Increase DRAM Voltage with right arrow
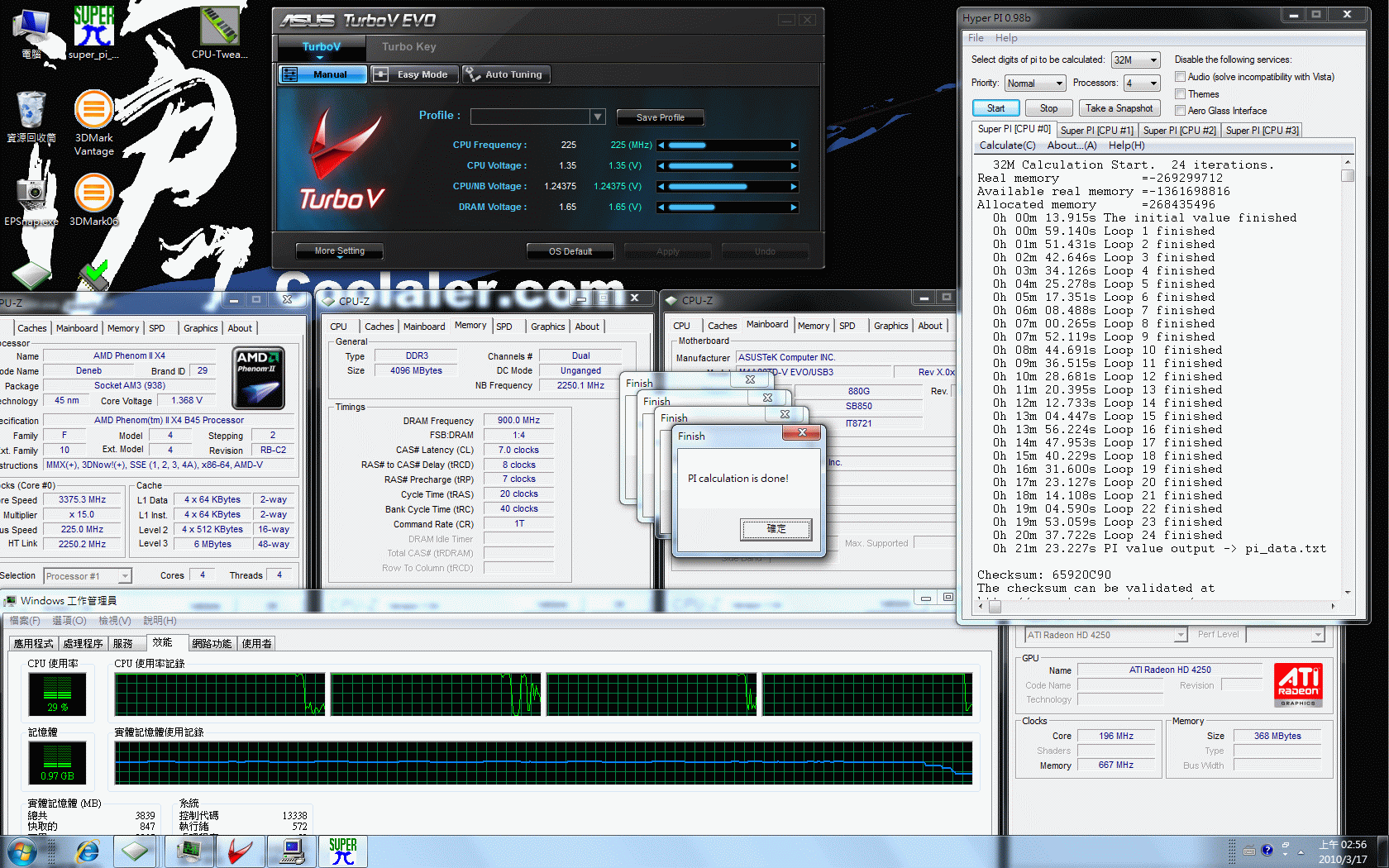Screen dimensions: 1389x868 pyautogui.click(x=794, y=207)
